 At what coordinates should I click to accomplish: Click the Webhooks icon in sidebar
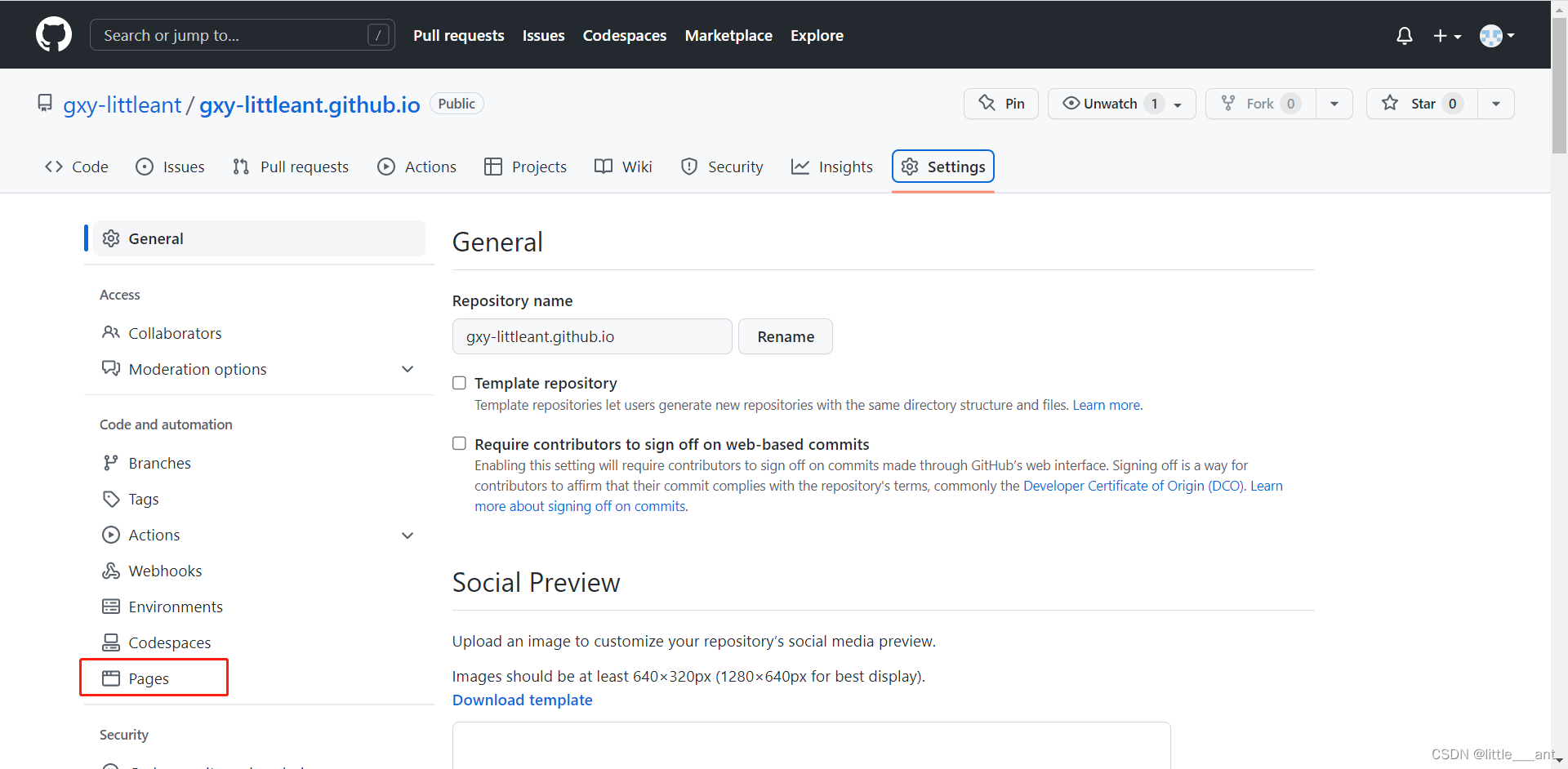tap(111, 571)
